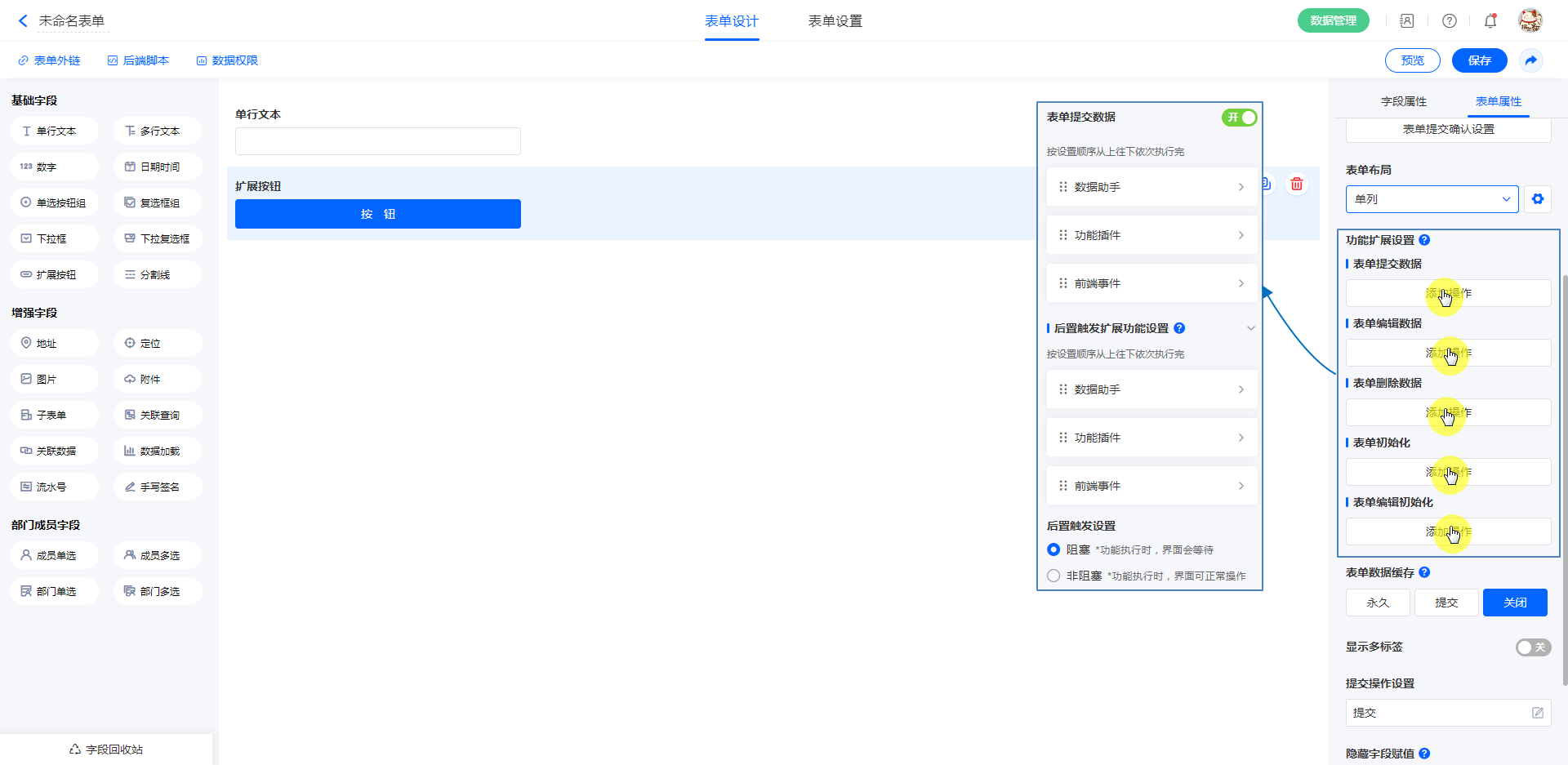Click the blue share arrow icon
The width and height of the screenshot is (1568, 765).
click(x=1531, y=60)
